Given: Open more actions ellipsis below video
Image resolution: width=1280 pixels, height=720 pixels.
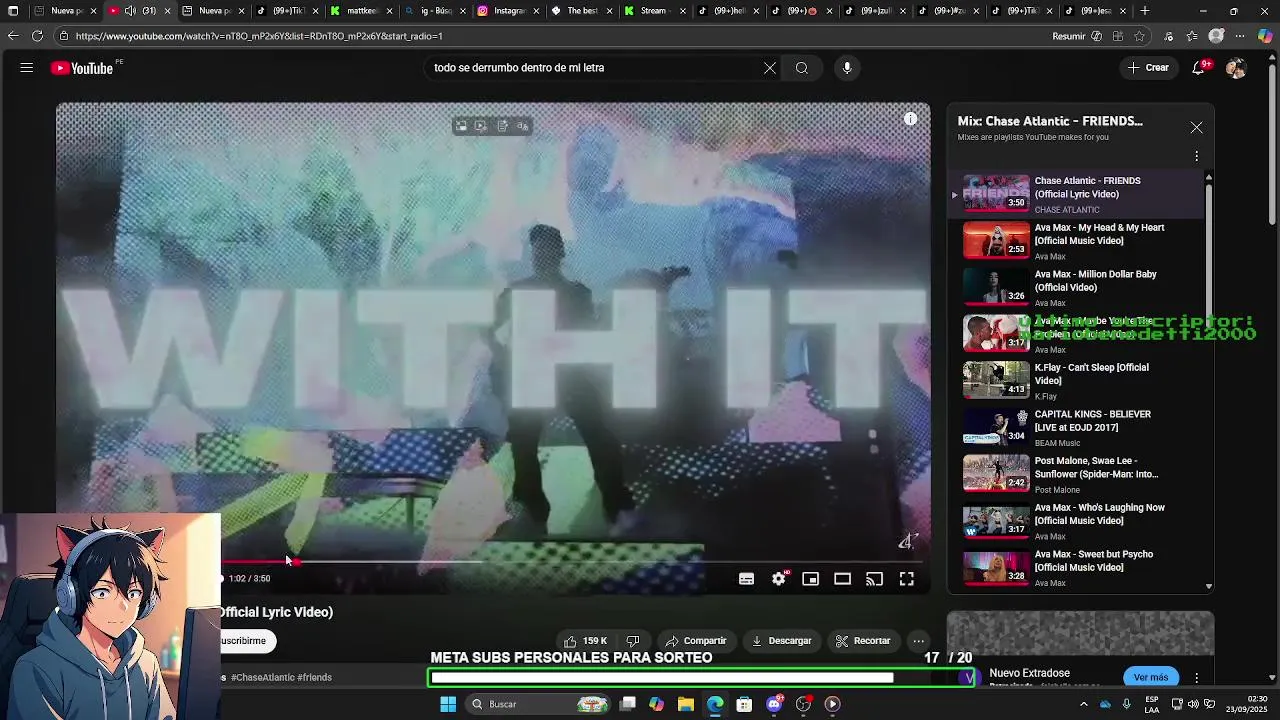Looking at the screenshot, I should coord(918,641).
